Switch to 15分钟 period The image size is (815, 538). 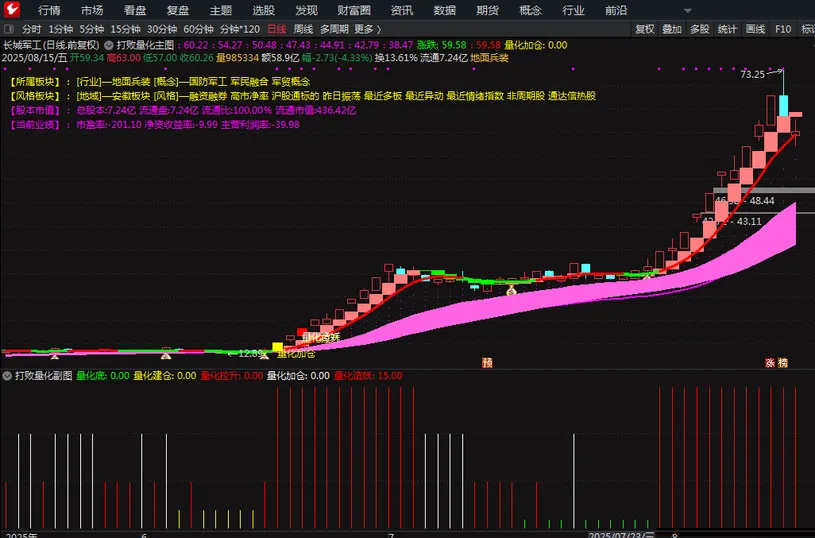pos(125,29)
